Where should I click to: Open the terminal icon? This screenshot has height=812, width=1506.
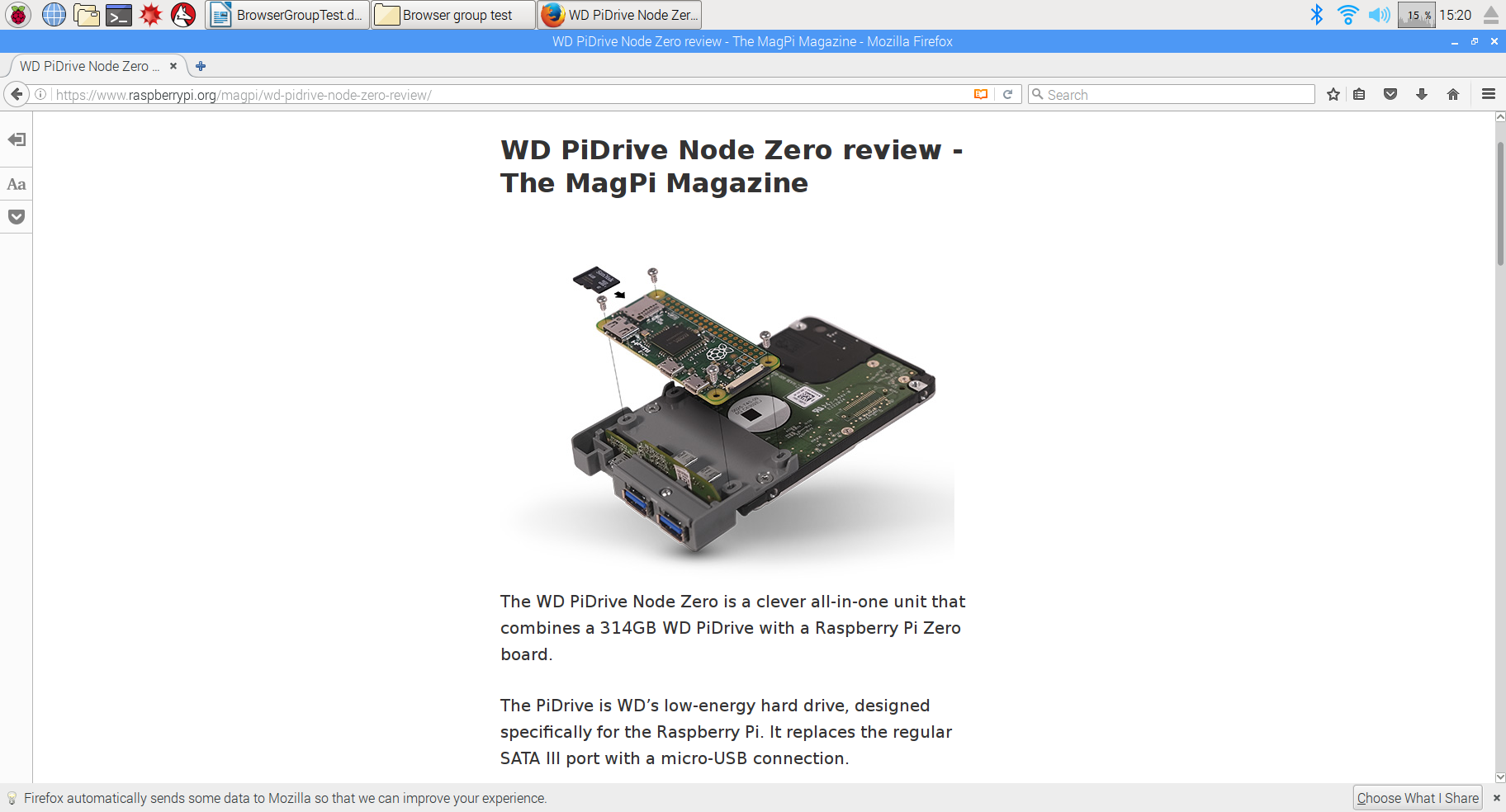pos(119,15)
